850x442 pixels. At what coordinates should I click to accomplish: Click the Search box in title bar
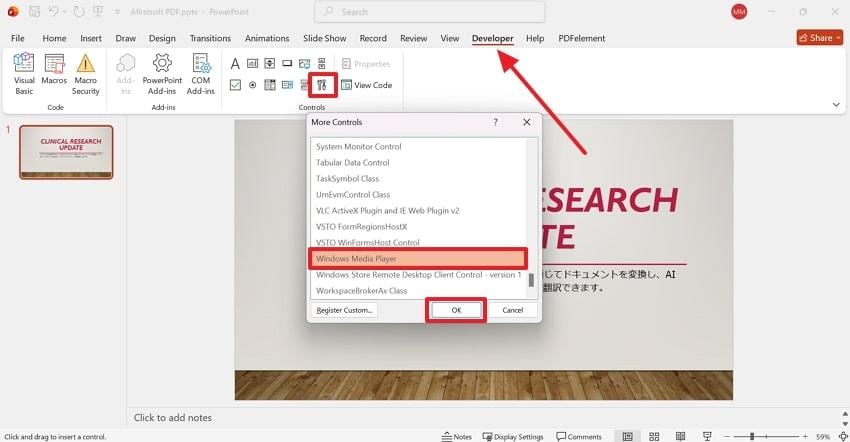[429, 11]
